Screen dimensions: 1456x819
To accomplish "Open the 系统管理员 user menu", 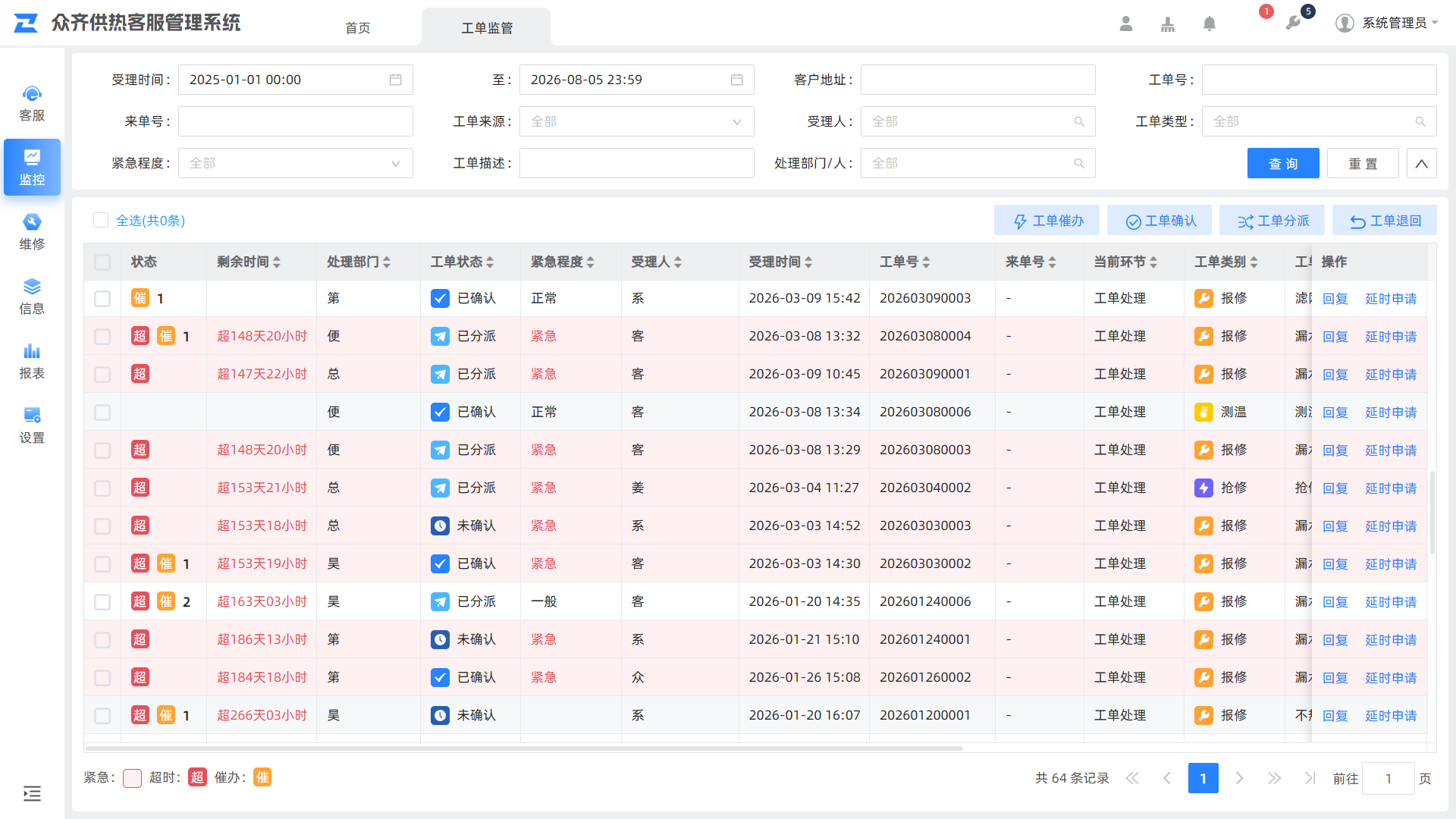I will pyautogui.click(x=1387, y=23).
